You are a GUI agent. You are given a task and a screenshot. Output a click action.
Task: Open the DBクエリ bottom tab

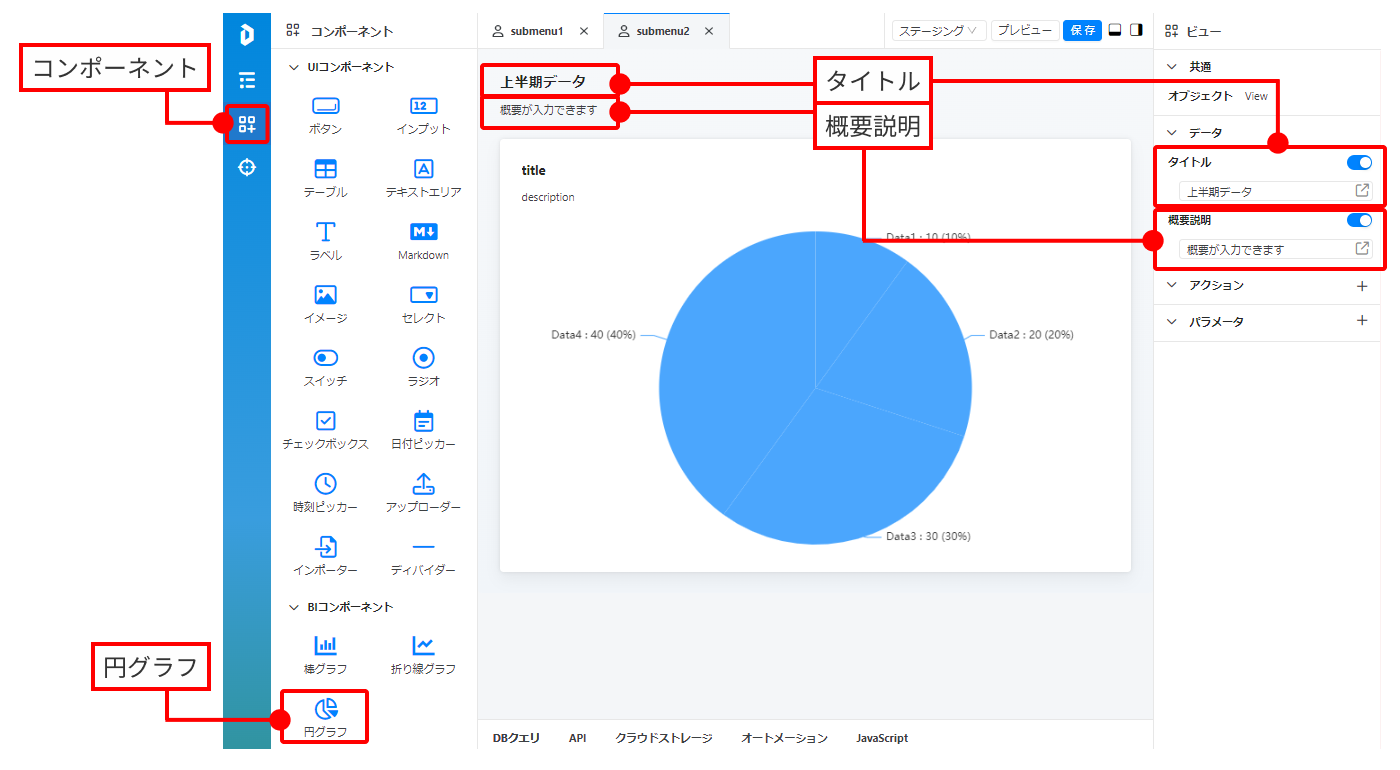pyautogui.click(x=516, y=738)
